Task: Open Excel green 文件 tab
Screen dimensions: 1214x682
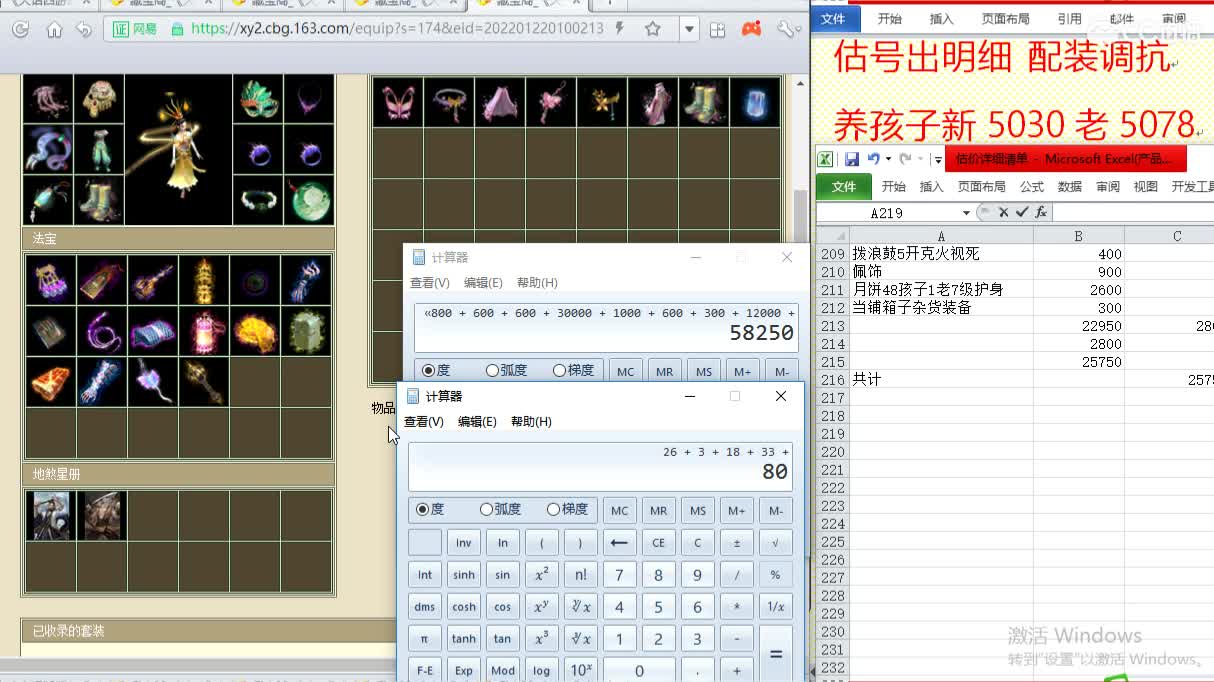Action: tap(844, 186)
